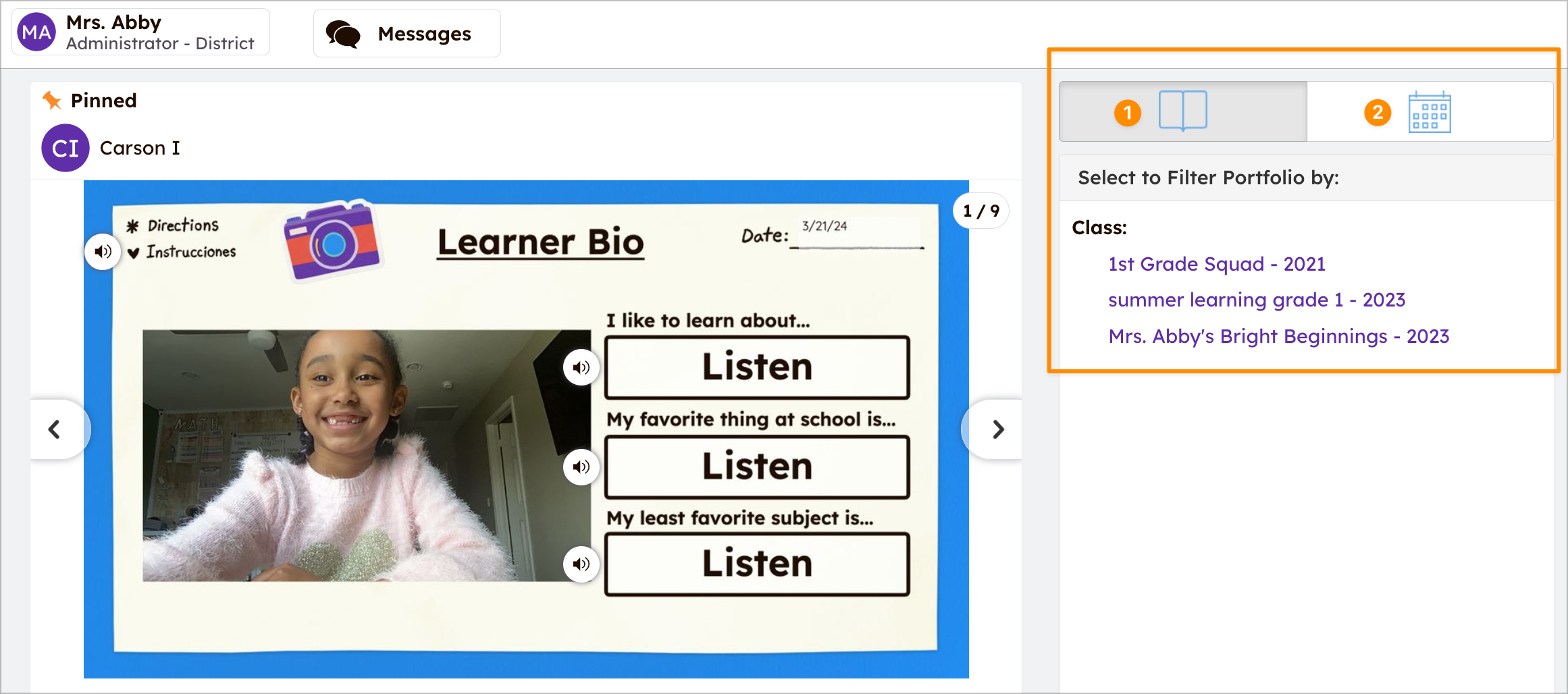The image size is (1568, 694).
Task: Filter by summer learning grade 1 - 2023
Action: click(x=1256, y=300)
